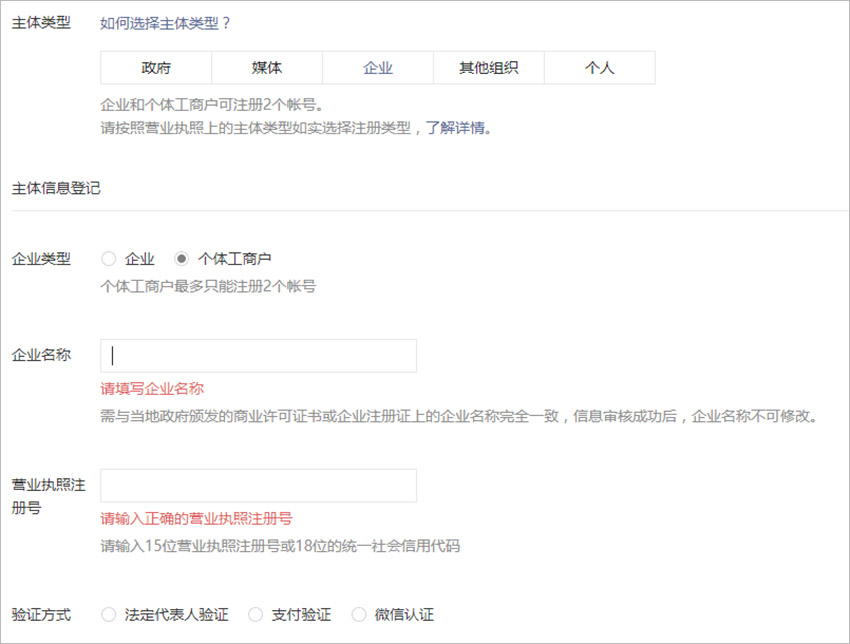
Task: Click the 营业执照注册号 input field
Action: pyautogui.click(x=258, y=485)
